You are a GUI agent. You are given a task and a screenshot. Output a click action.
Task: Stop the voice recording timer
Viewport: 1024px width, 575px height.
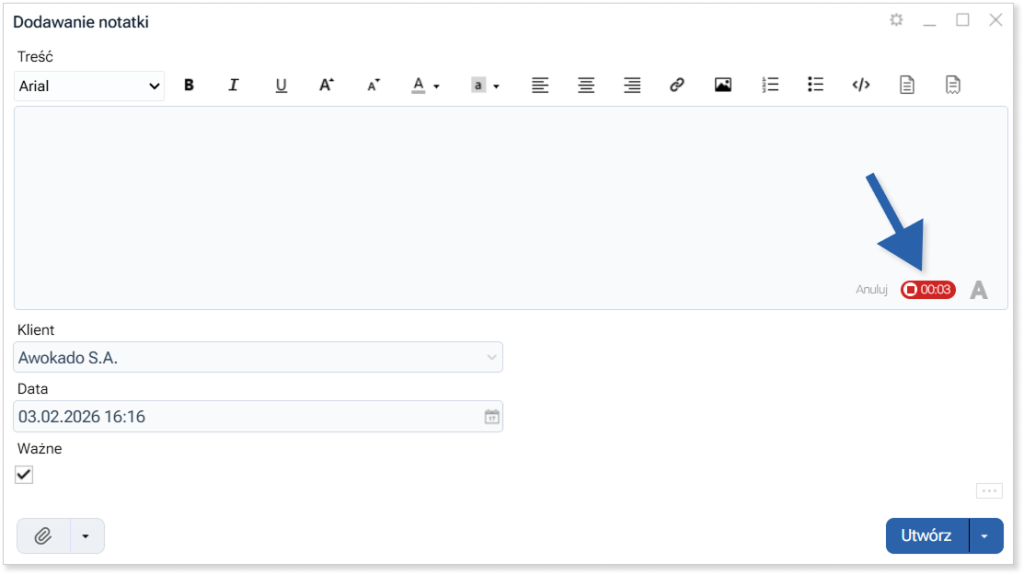click(927, 290)
